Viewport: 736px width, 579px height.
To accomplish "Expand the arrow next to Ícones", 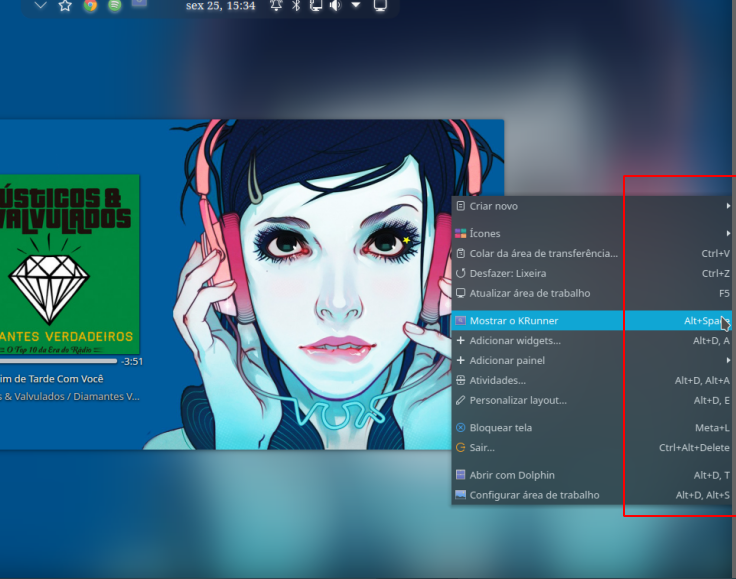I will click(728, 233).
